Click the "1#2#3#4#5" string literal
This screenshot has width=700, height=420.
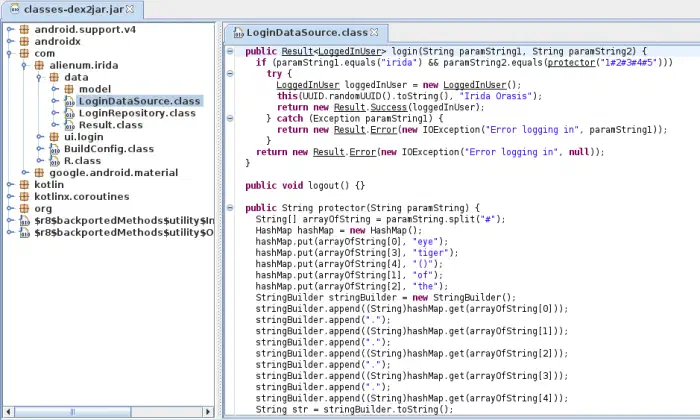click(x=630, y=62)
